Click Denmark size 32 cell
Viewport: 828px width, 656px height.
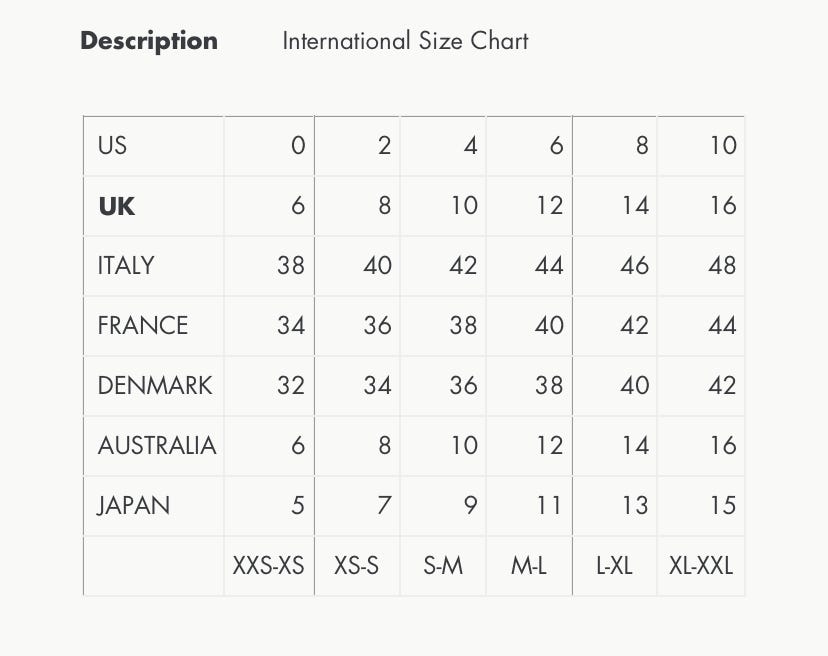click(x=290, y=386)
